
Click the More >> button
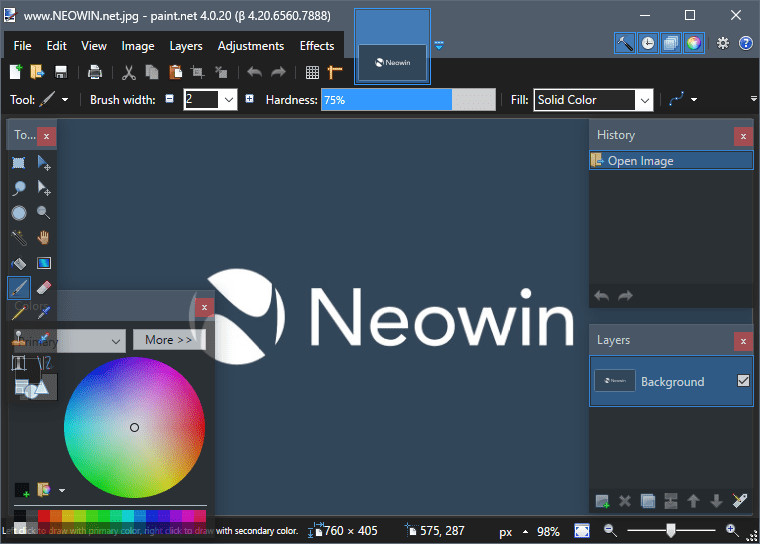(x=169, y=340)
